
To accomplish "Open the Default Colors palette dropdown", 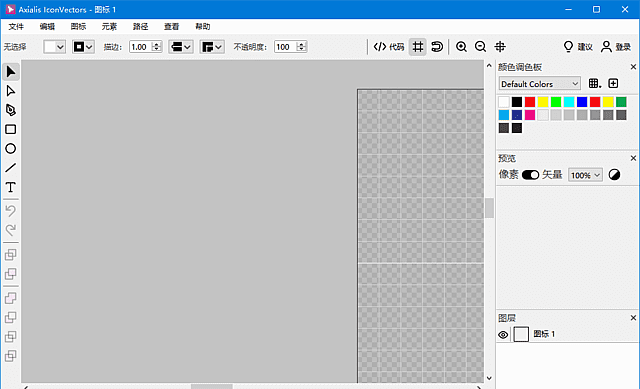I will tap(540, 84).
